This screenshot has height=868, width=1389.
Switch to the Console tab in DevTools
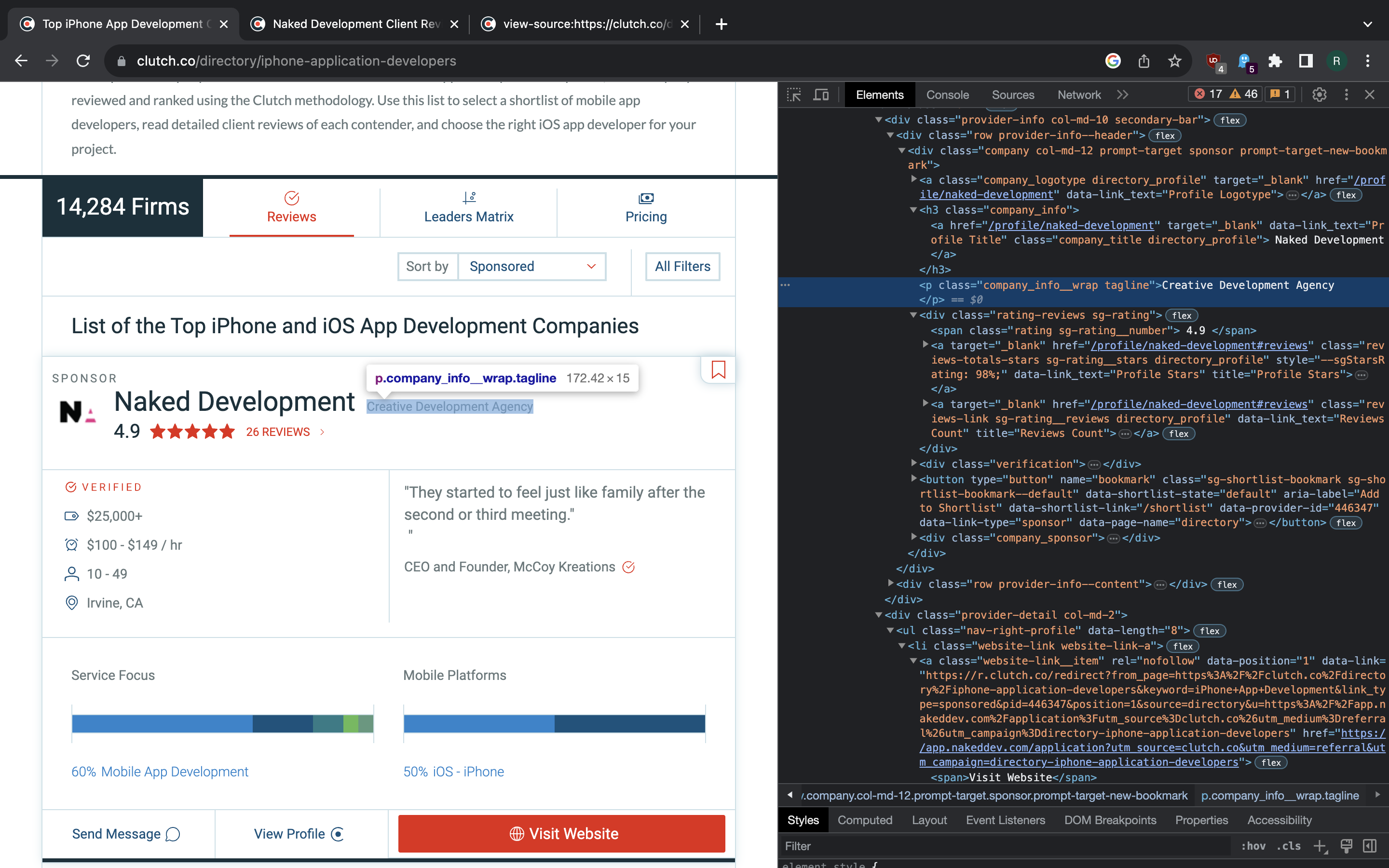pos(947,95)
